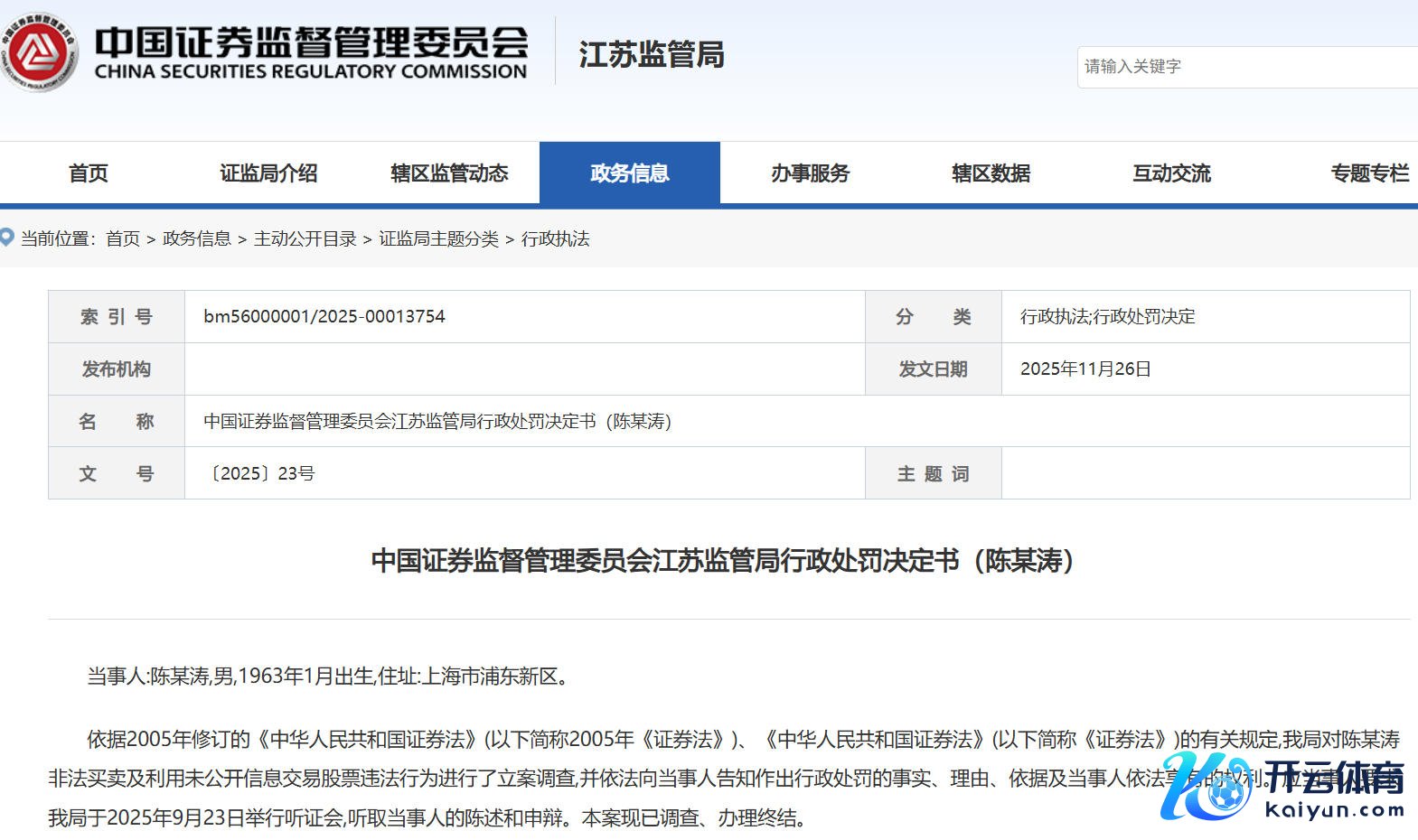Screen dimensions: 1418x840
Task: Click the CSRC red emblem logo
Action: (x=39, y=52)
